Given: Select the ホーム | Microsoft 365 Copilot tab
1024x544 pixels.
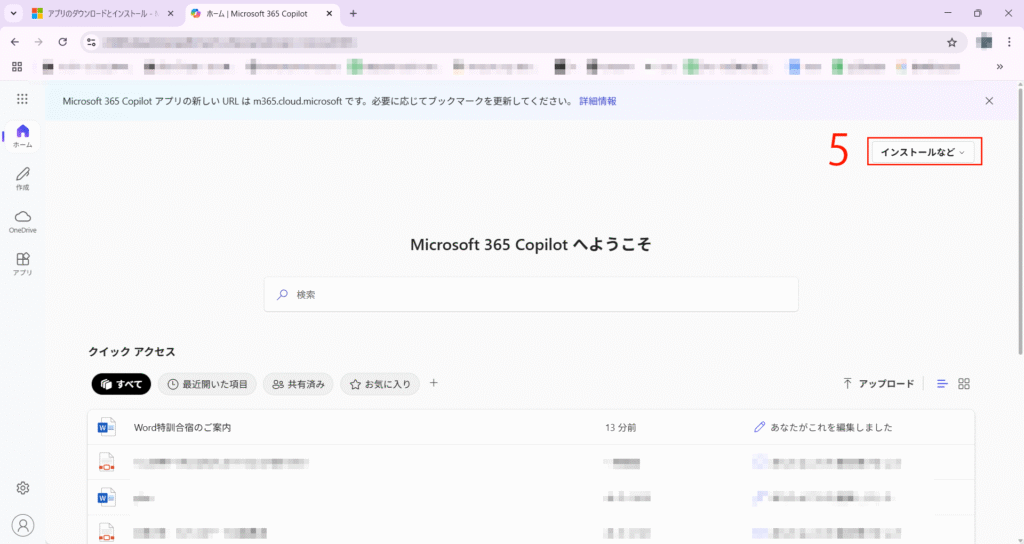Looking at the screenshot, I should click(261, 13).
